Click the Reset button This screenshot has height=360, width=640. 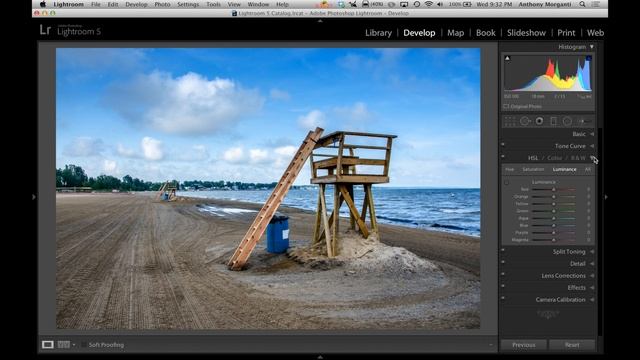point(572,345)
